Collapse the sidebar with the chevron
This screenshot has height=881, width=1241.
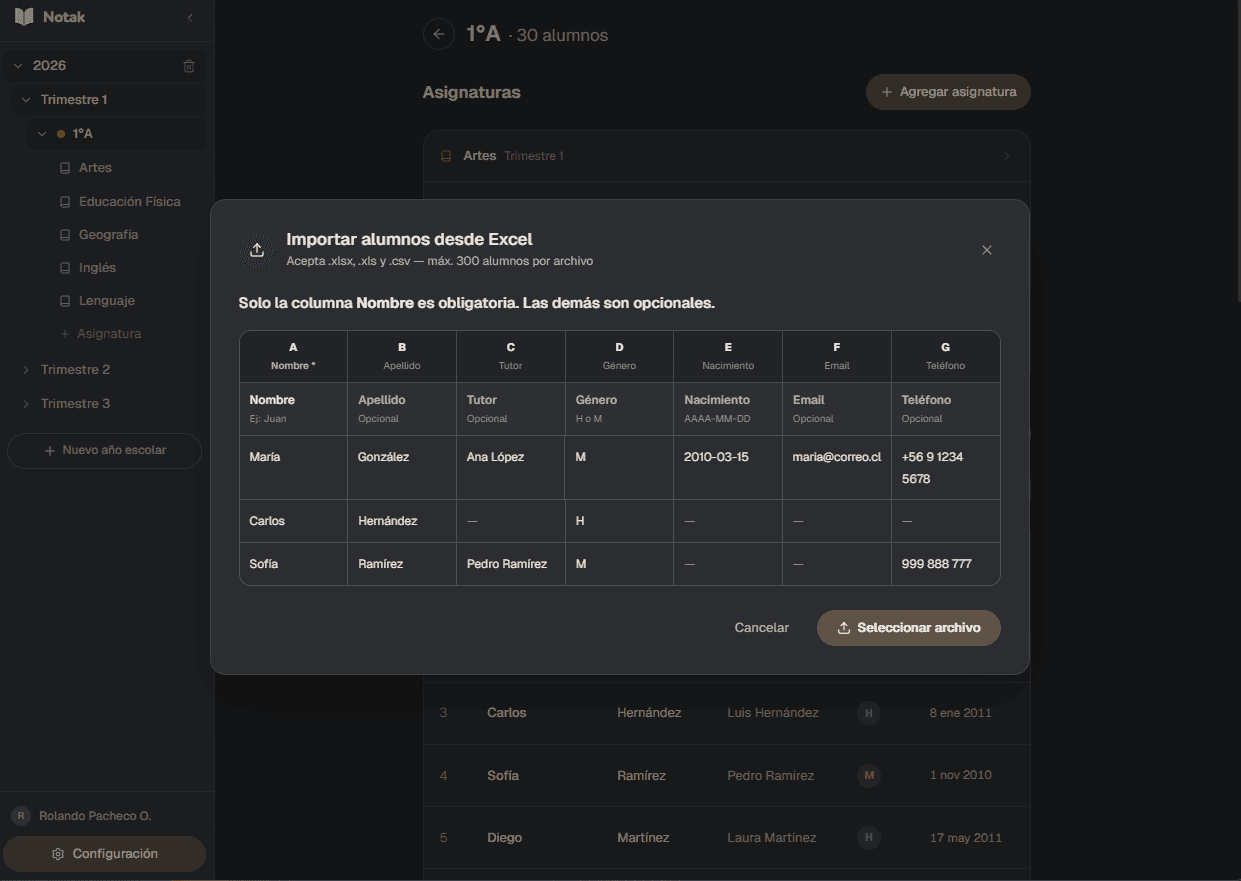[x=190, y=17]
